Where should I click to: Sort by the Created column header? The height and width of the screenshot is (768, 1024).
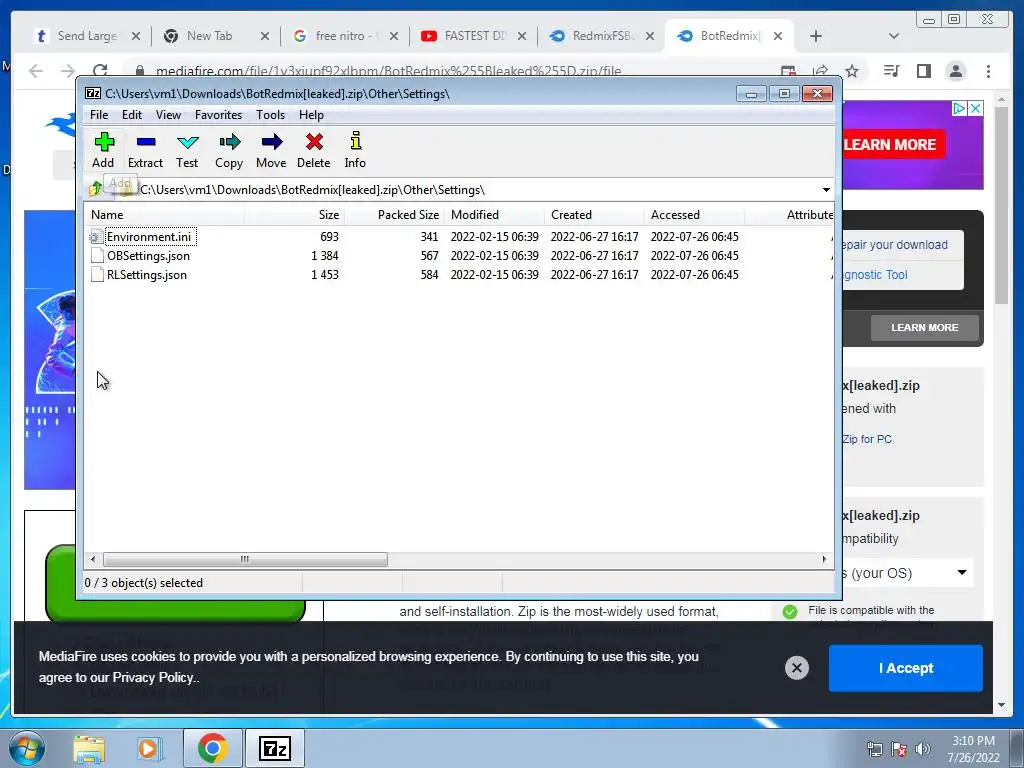click(594, 215)
